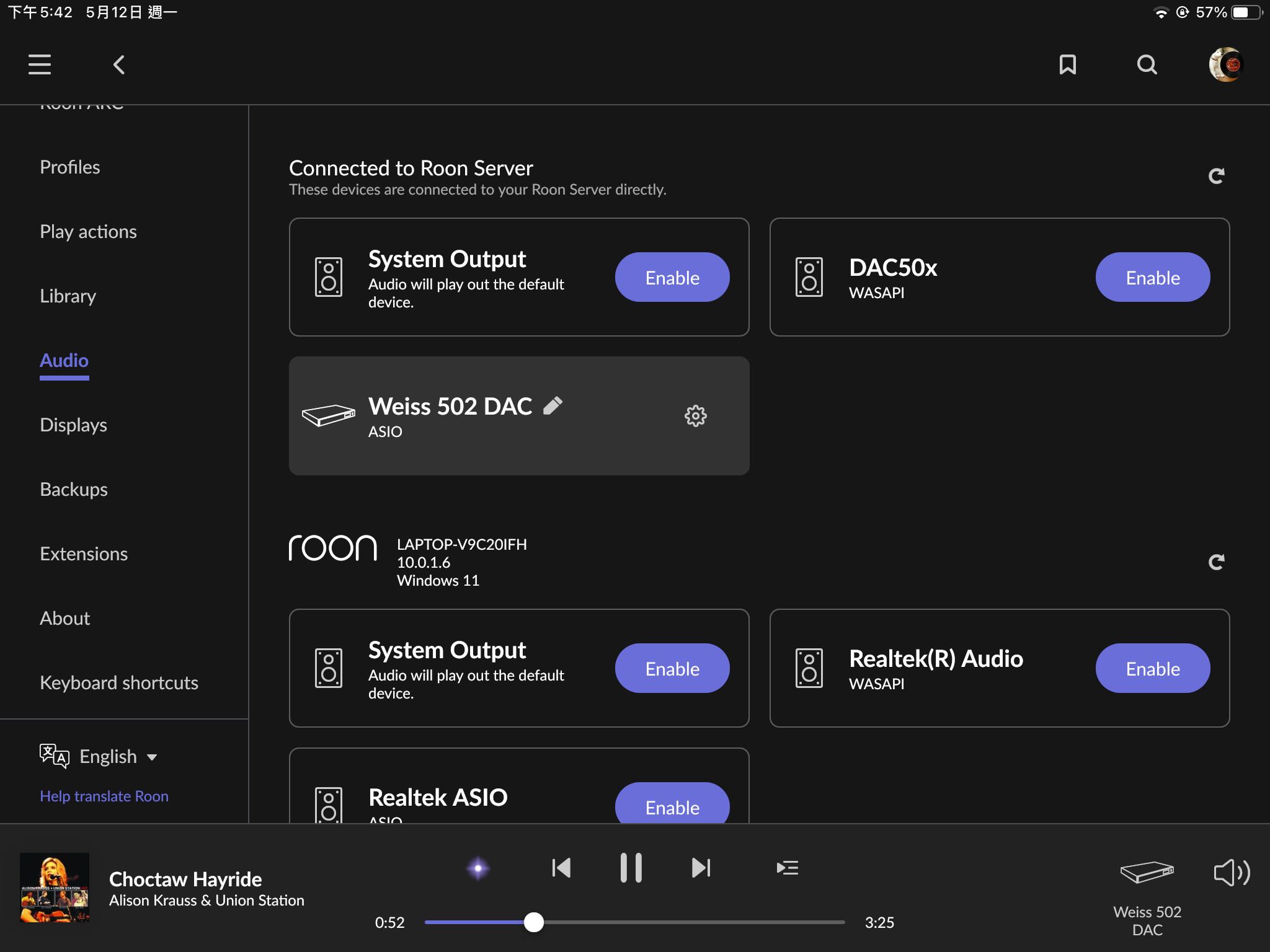Open Play actions settings tab
This screenshot has width=1270, height=952.
[89, 232]
